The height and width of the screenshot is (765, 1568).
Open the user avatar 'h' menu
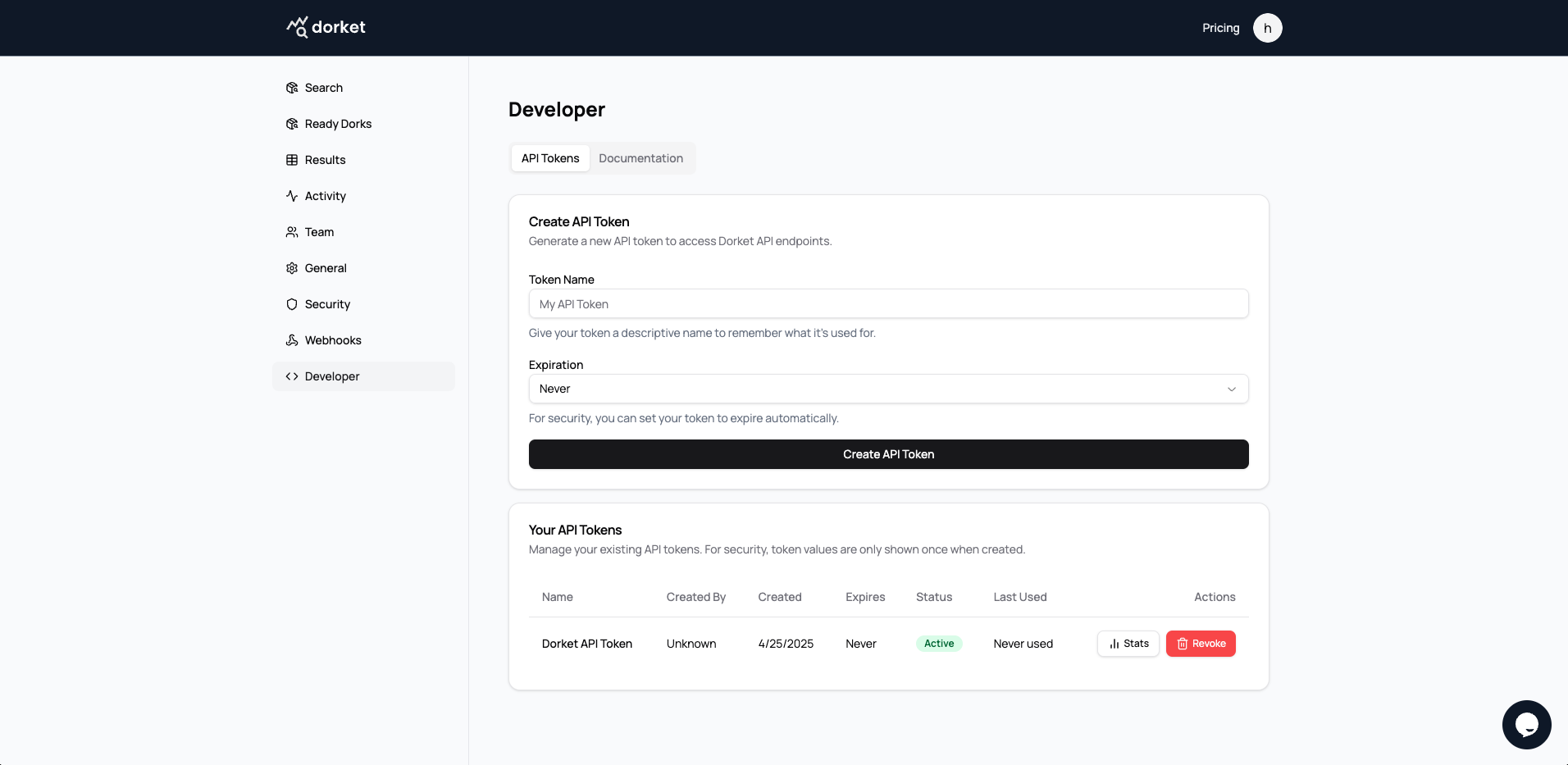click(1267, 28)
